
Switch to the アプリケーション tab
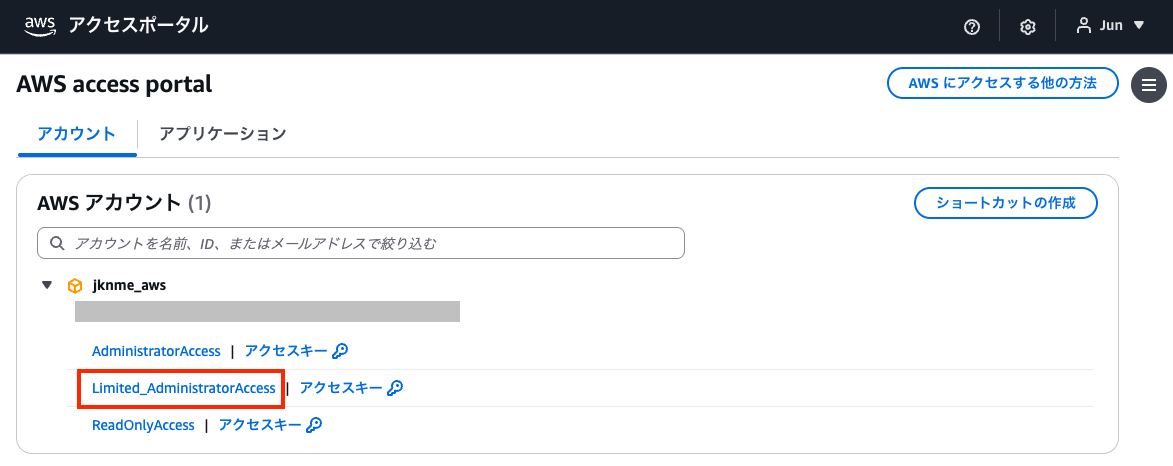pos(223,133)
